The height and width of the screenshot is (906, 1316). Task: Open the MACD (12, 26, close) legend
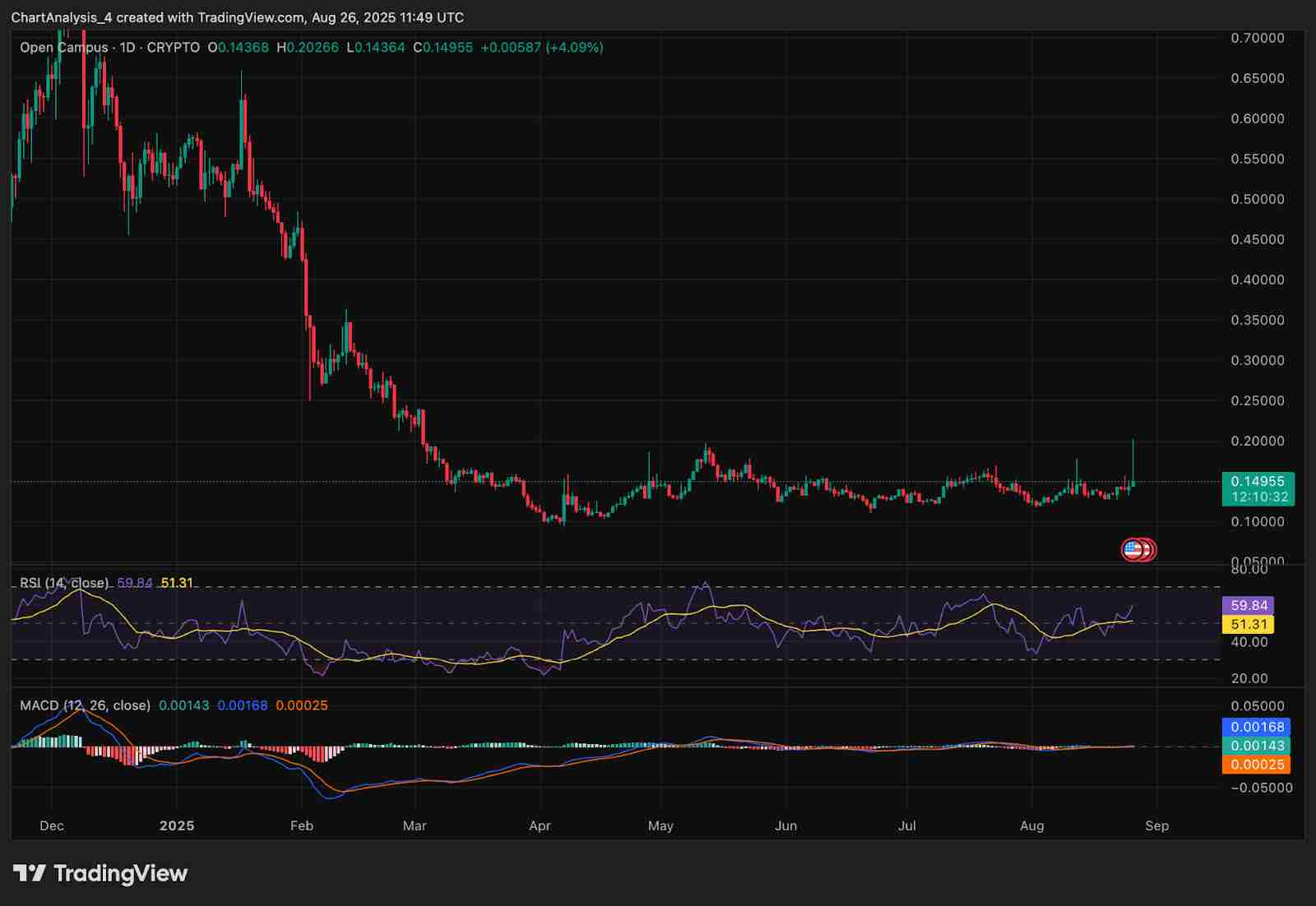(x=85, y=705)
